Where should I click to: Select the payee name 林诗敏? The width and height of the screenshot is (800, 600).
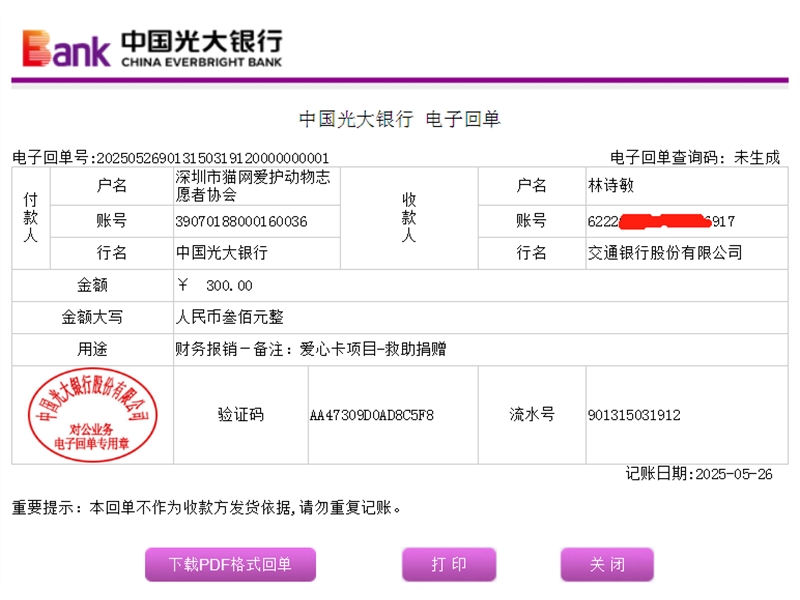(x=611, y=185)
